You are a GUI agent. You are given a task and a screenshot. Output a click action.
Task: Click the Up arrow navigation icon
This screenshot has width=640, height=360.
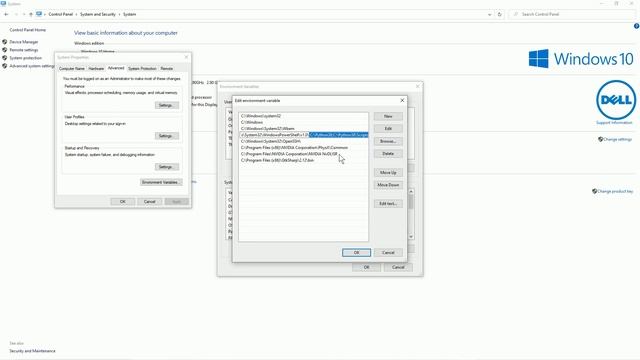coord(31,14)
